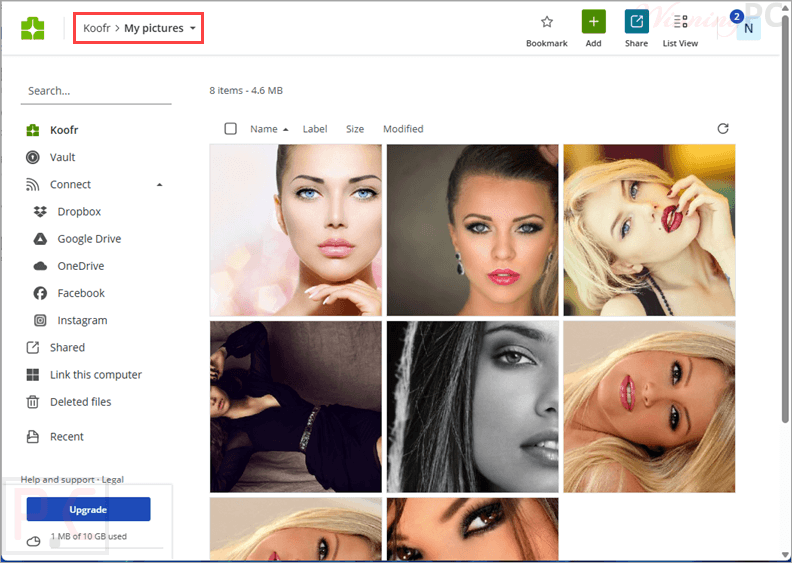Toggle sort direction arrow next to Name
Viewport: 792px width, 563px height.
point(285,130)
